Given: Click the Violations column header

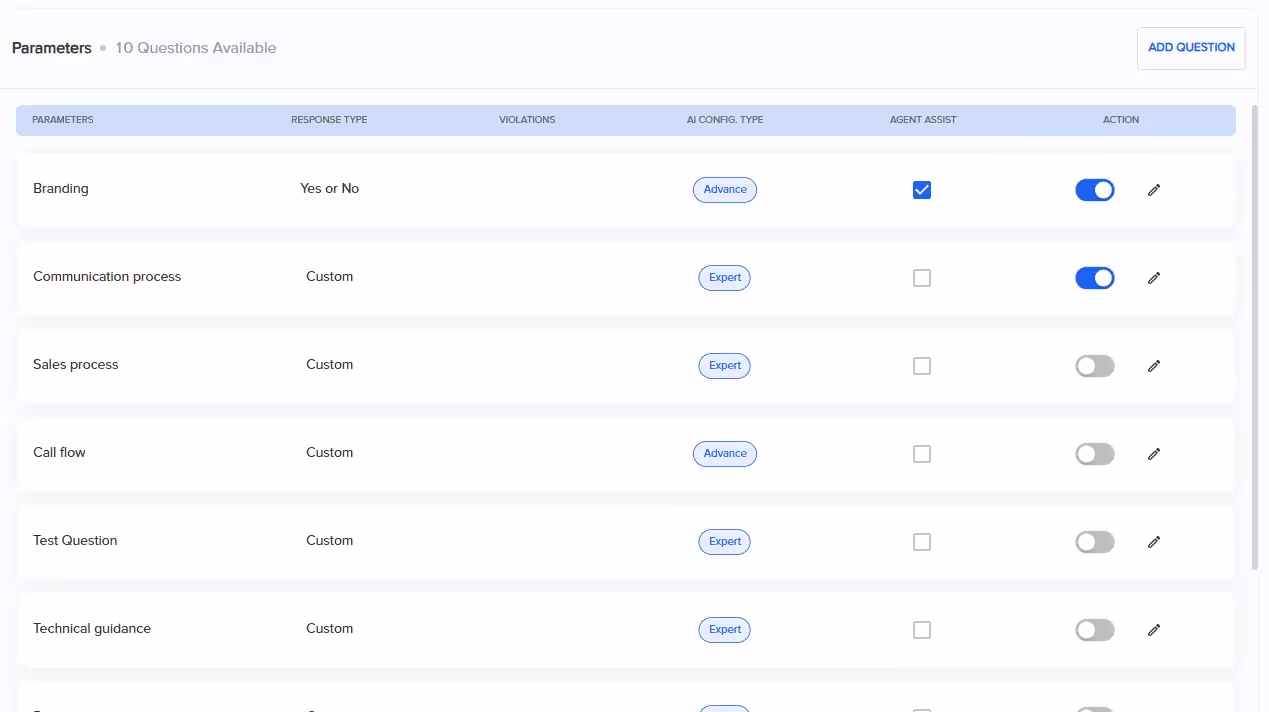Looking at the screenshot, I should click(x=527, y=120).
